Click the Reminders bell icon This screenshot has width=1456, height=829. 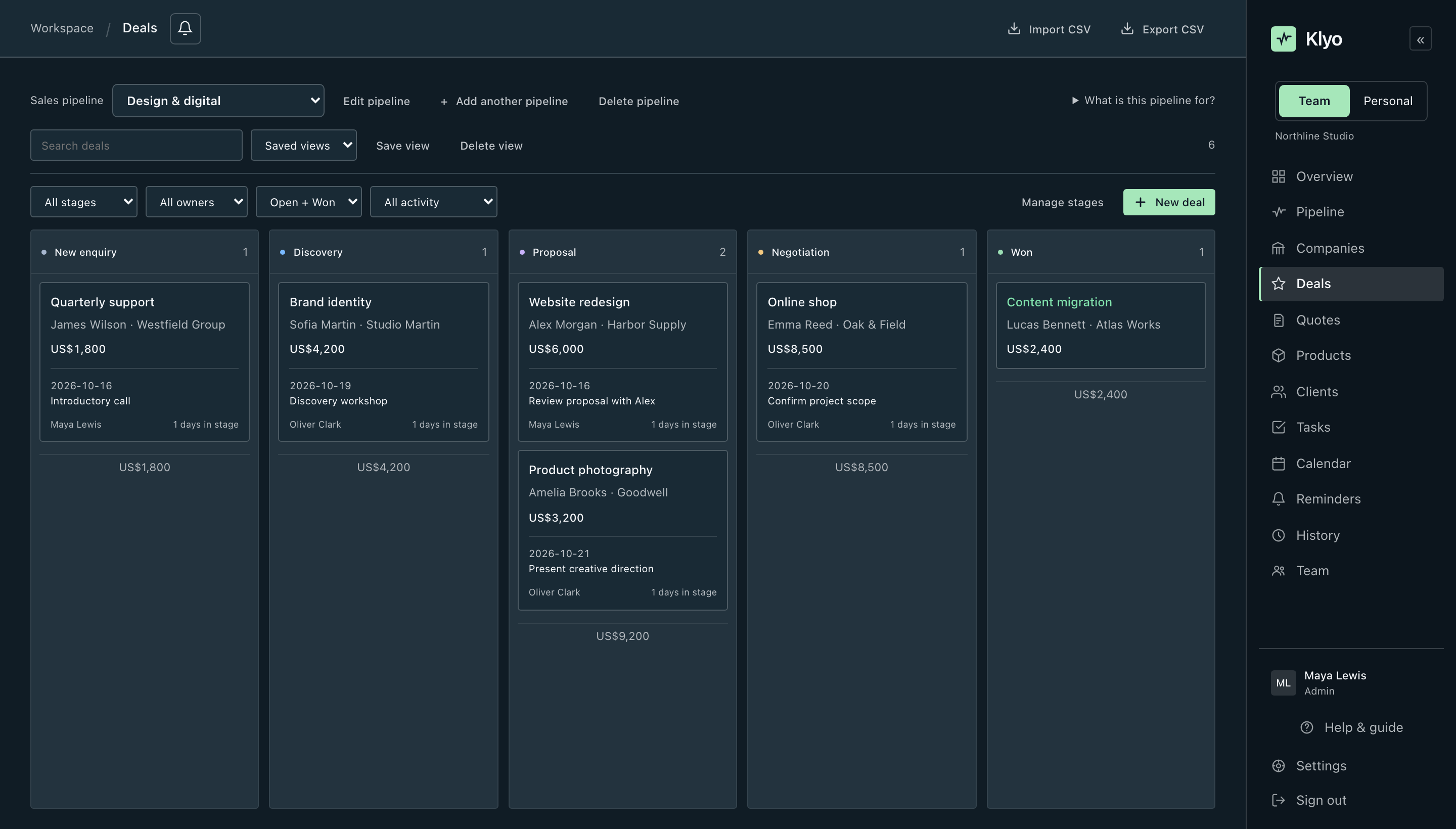pos(1279,499)
